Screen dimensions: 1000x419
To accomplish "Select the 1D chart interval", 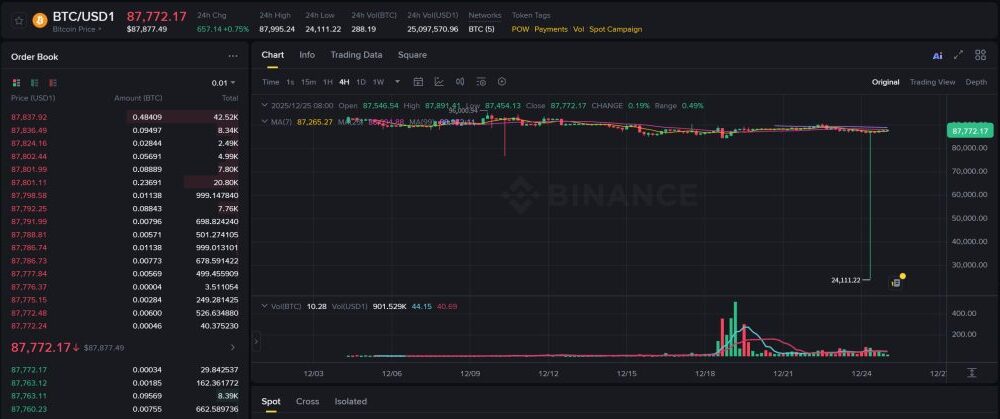I will pyautogui.click(x=361, y=82).
